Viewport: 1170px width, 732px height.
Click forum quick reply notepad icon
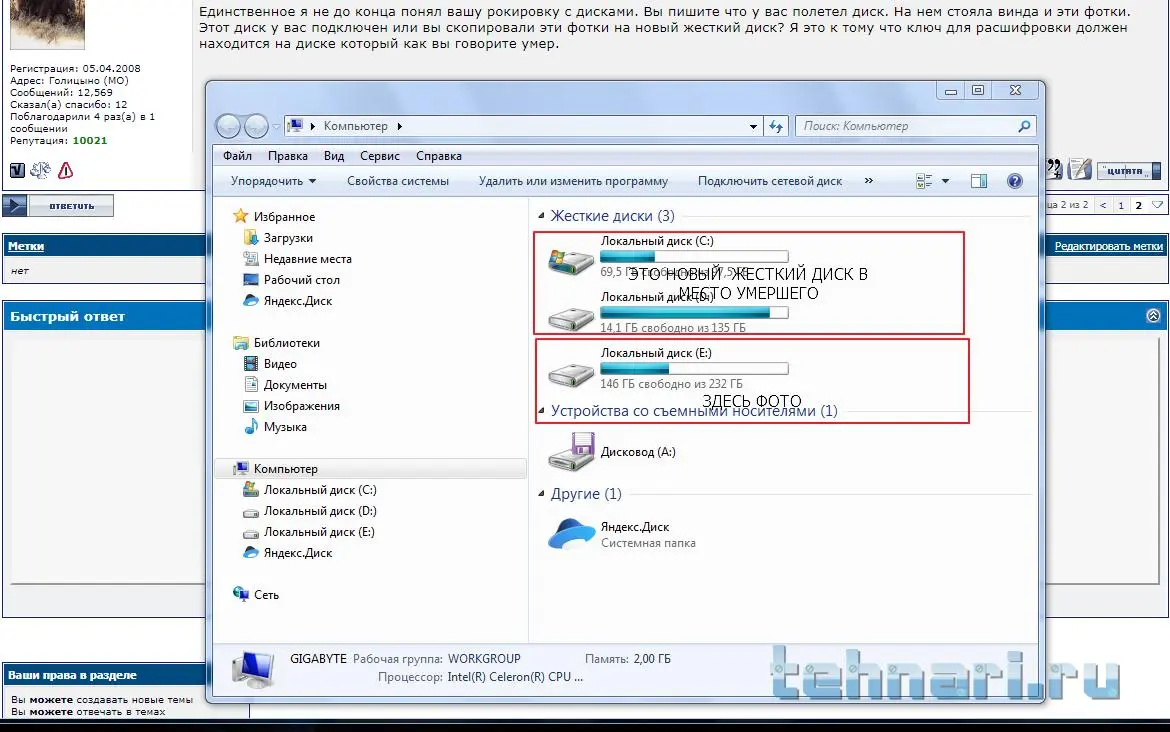(1079, 169)
